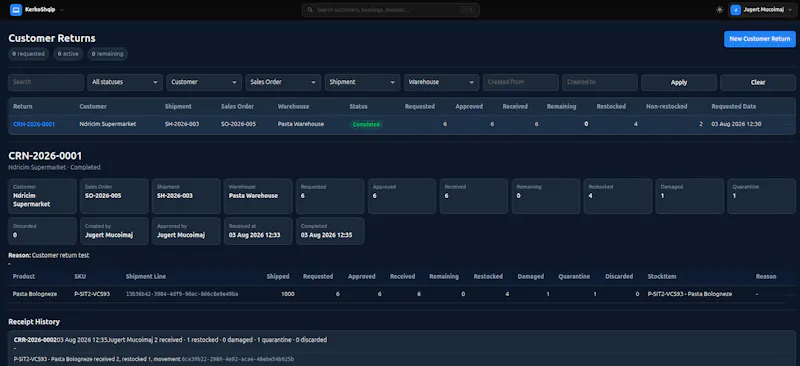The image size is (800, 366).
Task: Click the Customer card showing Ndricim Supermarket
Action: (x=42, y=196)
